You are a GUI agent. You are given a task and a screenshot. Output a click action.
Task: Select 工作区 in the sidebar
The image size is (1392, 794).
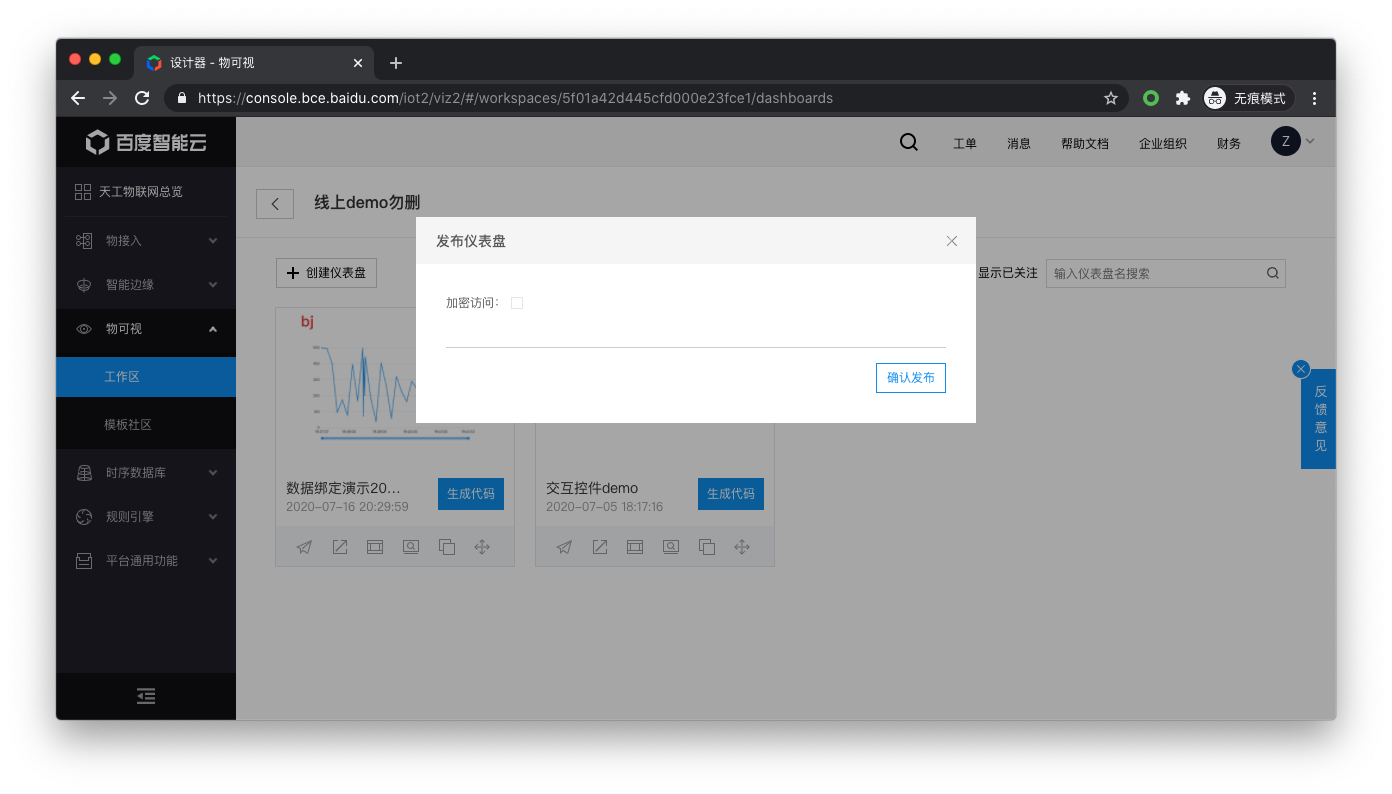[x=146, y=377]
